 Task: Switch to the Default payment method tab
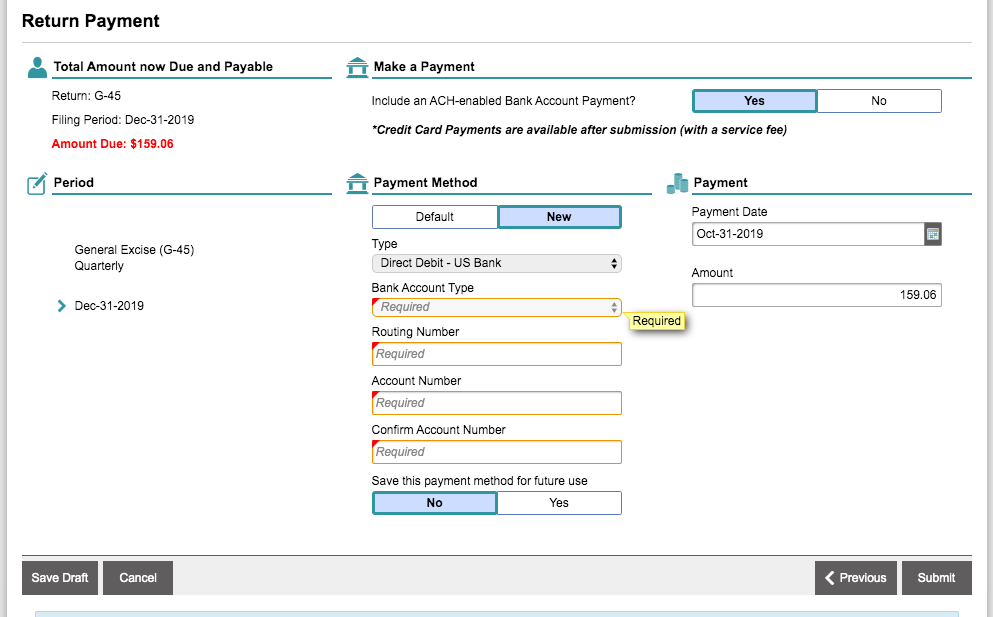click(x=434, y=217)
